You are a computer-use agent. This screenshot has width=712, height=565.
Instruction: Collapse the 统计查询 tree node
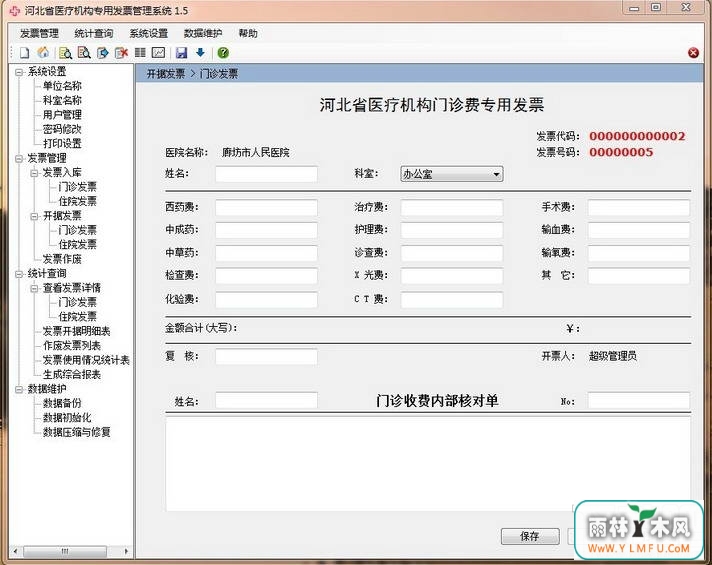19,274
